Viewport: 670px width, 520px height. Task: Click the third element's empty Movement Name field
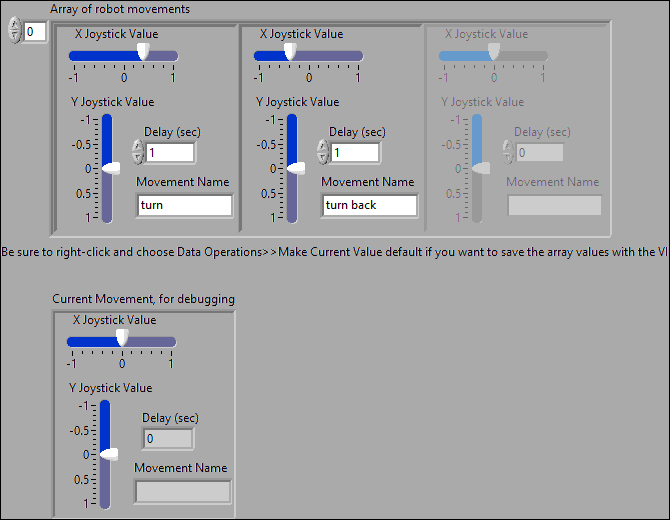[x=554, y=205]
